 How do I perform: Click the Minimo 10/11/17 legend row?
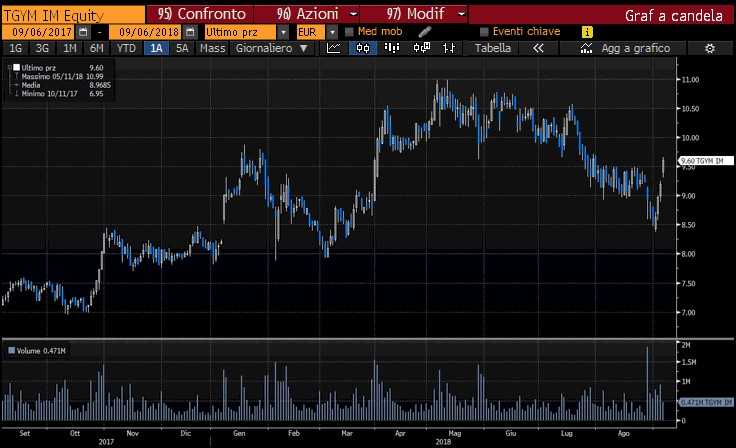pos(62,93)
